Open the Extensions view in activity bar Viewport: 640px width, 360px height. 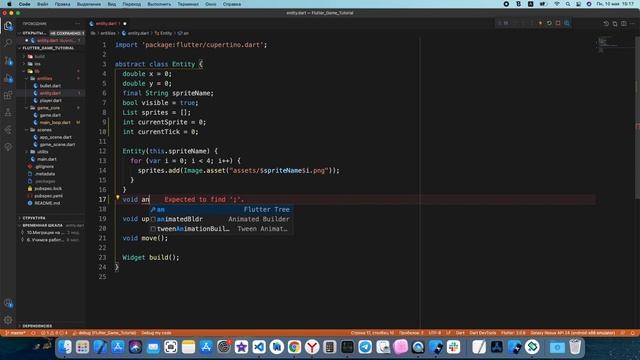point(8,95)
